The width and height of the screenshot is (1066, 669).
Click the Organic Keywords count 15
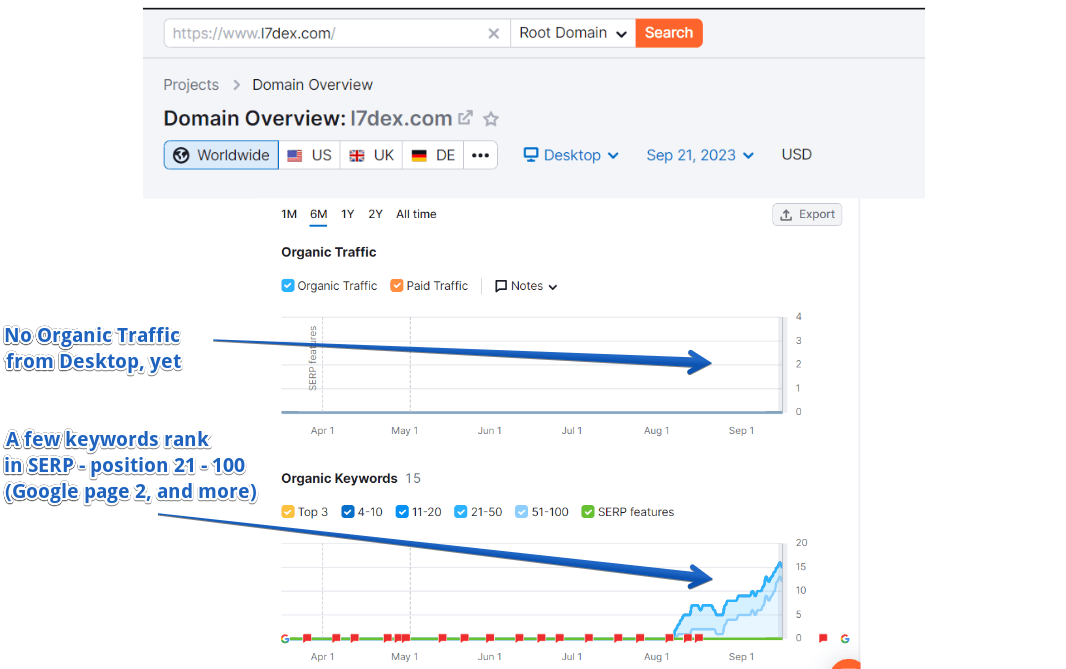(413, 479)
